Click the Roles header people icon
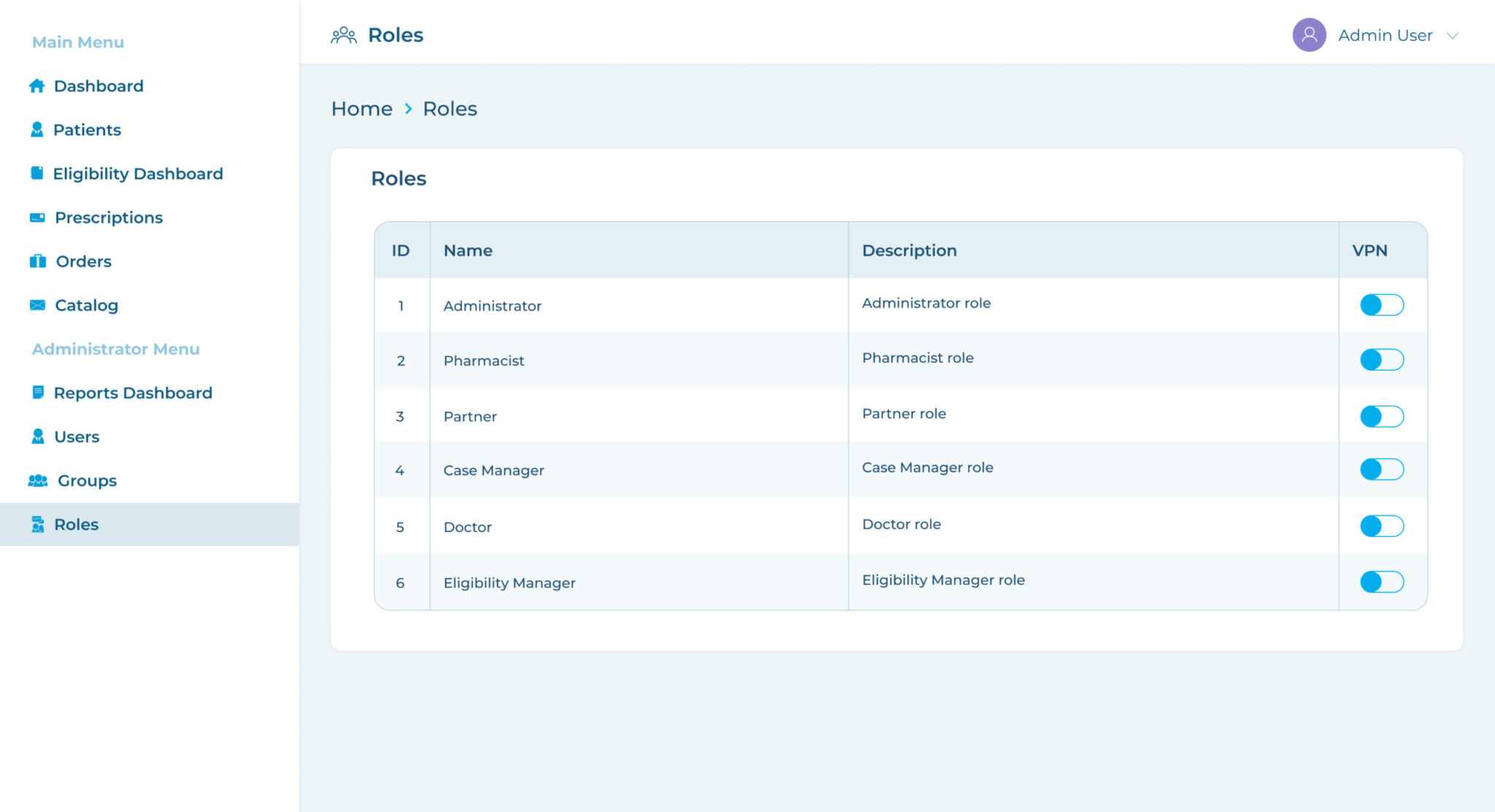This screenshot has width=1495, height=812. coord(344,35)
